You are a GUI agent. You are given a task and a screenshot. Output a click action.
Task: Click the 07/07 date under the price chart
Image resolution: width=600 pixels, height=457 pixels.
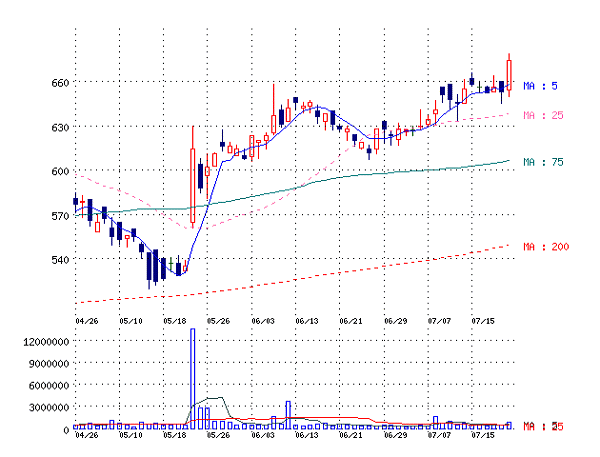click(439, 321)
